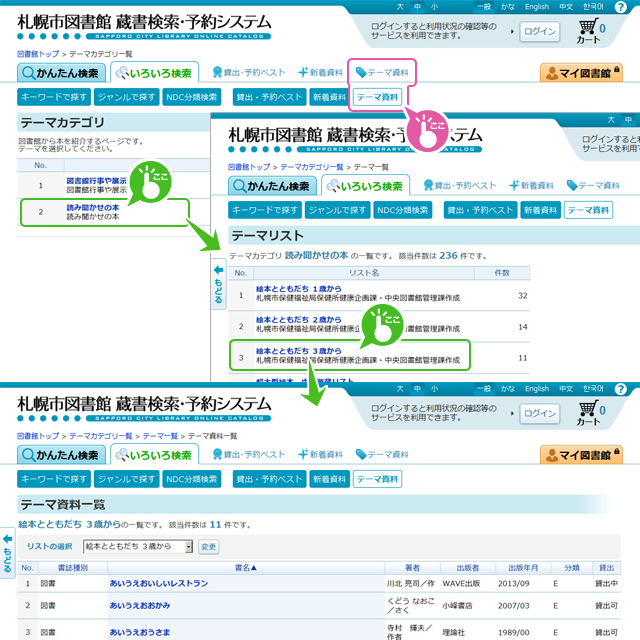Open the 図書館行事や展示 category link

click(x=96, y=181)
